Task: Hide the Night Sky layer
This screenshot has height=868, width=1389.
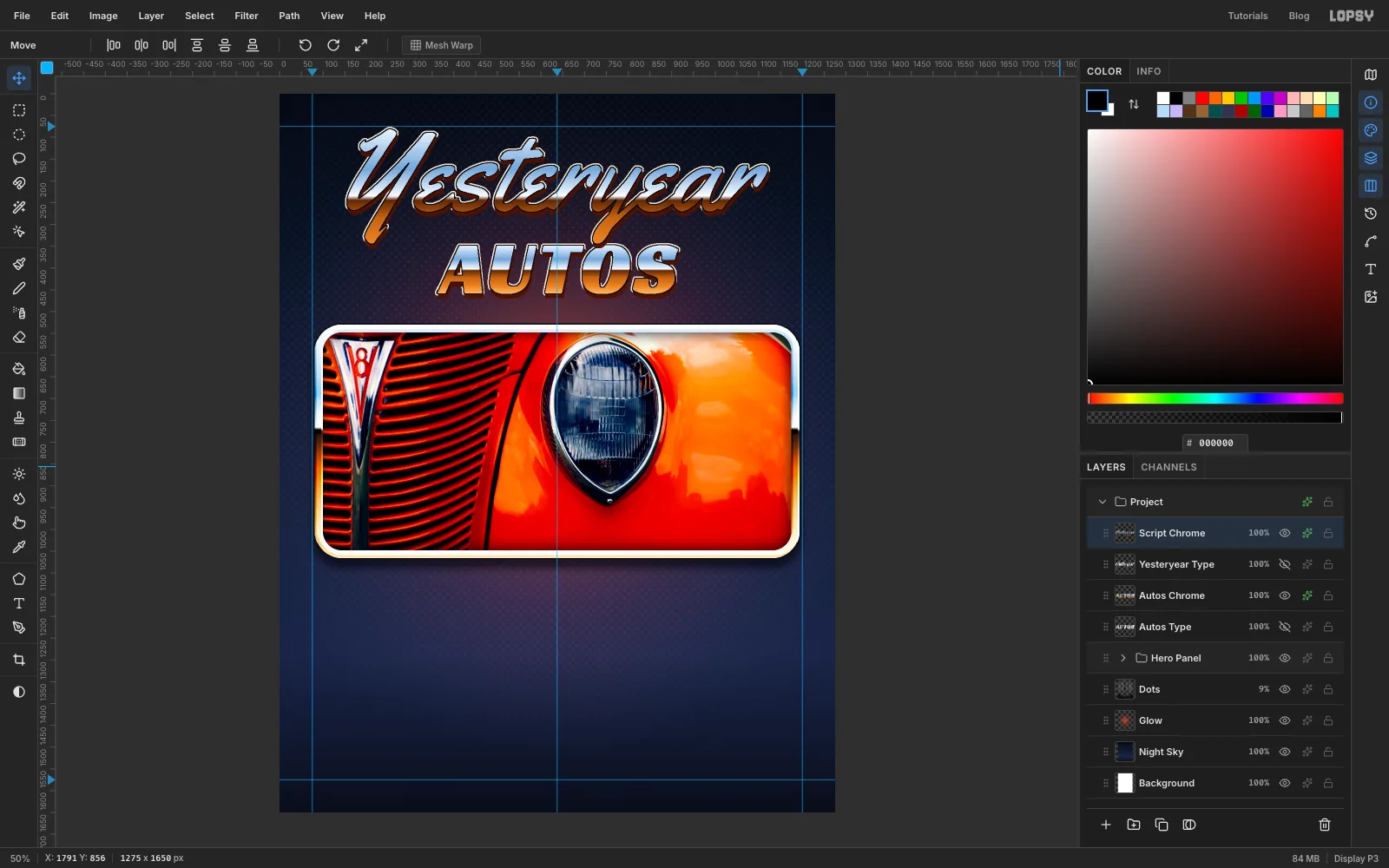Action: point(1285,752)
